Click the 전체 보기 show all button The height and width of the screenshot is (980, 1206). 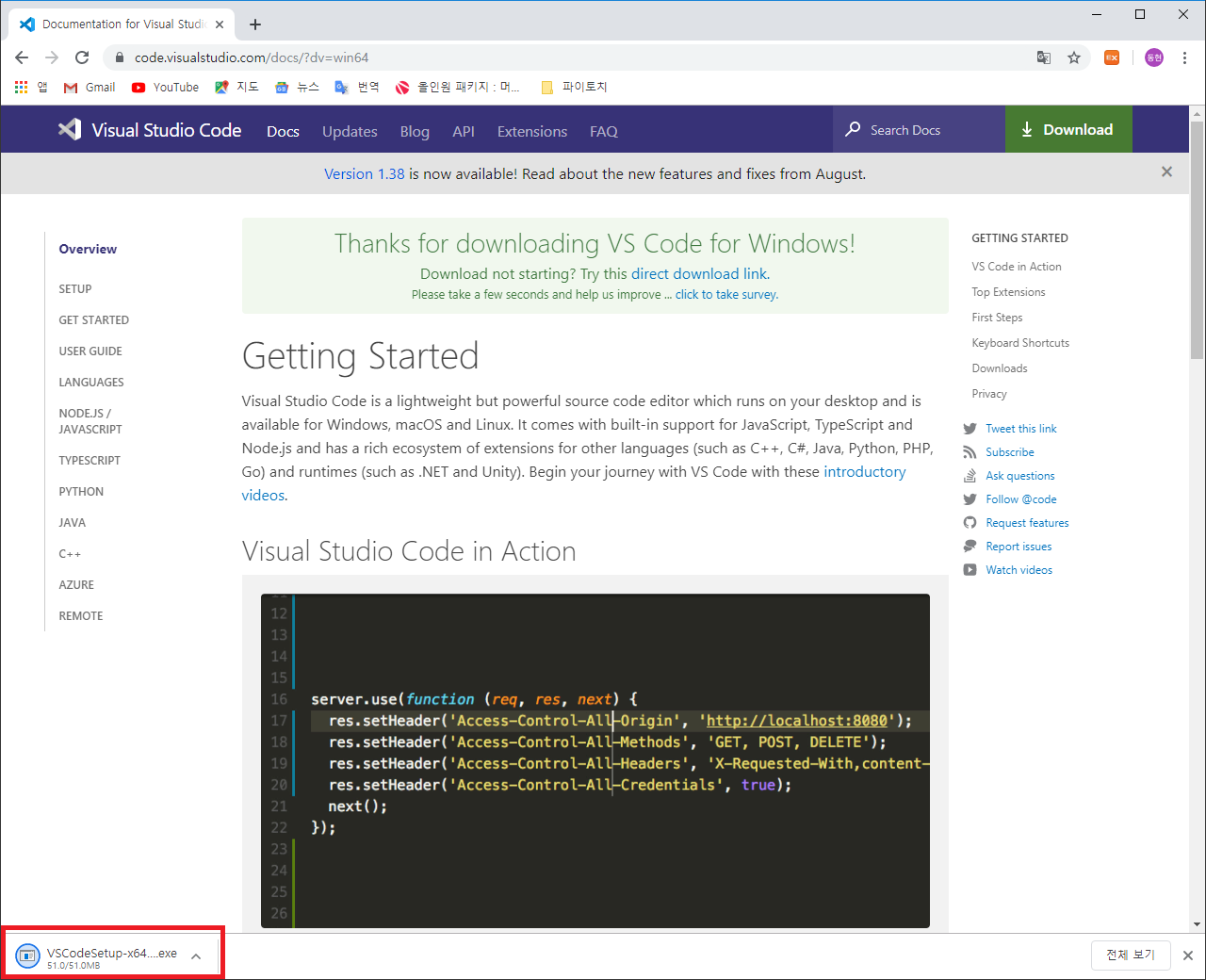(x=1131, y=955)
